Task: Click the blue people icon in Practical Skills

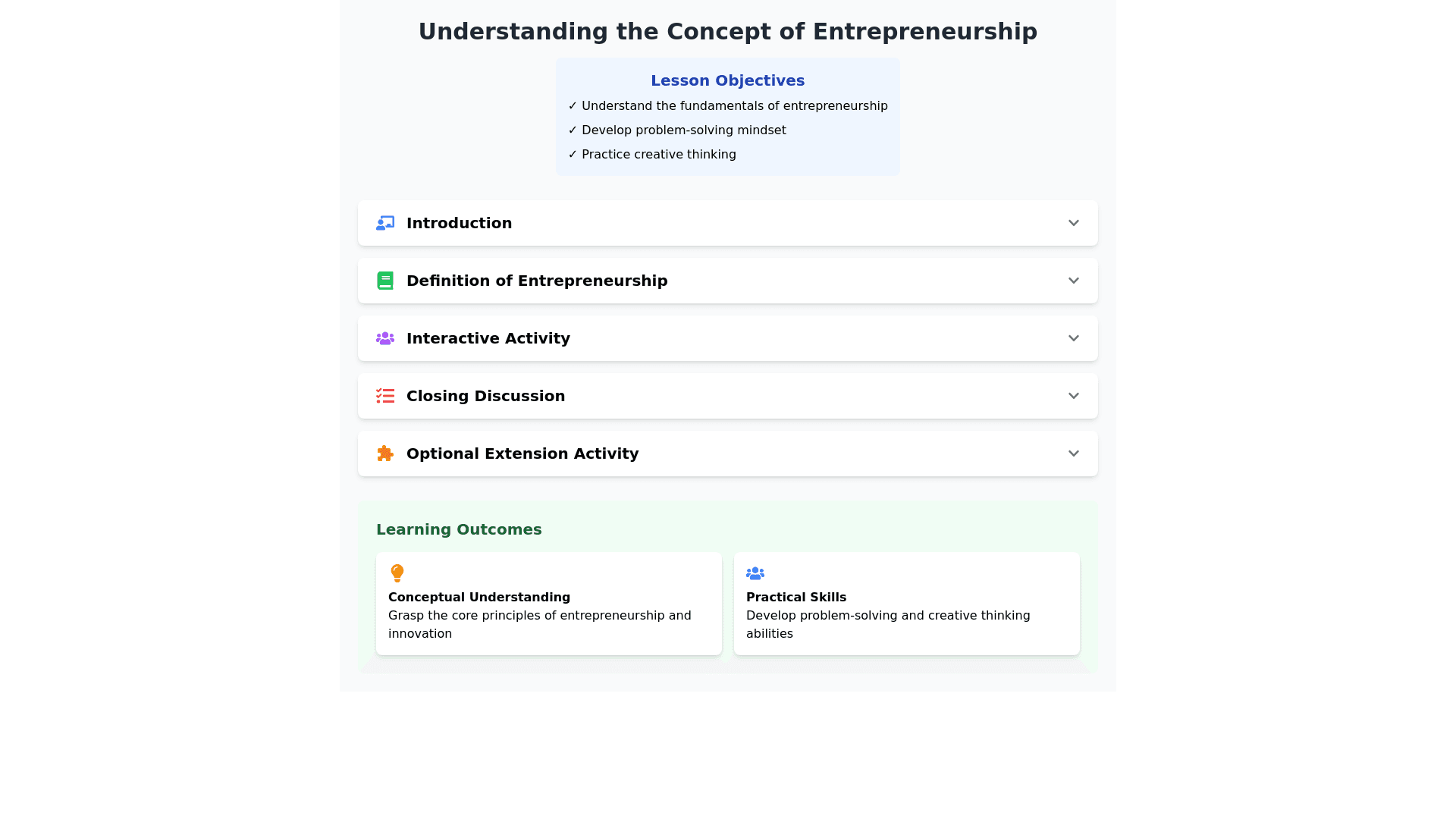Action: click(755, 573)
